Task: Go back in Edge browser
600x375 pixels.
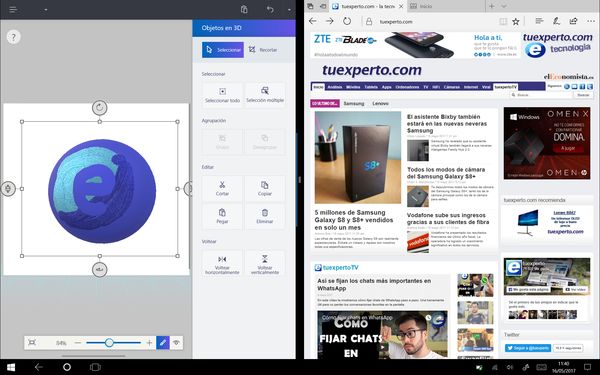Action: click(x=313, y=21)
